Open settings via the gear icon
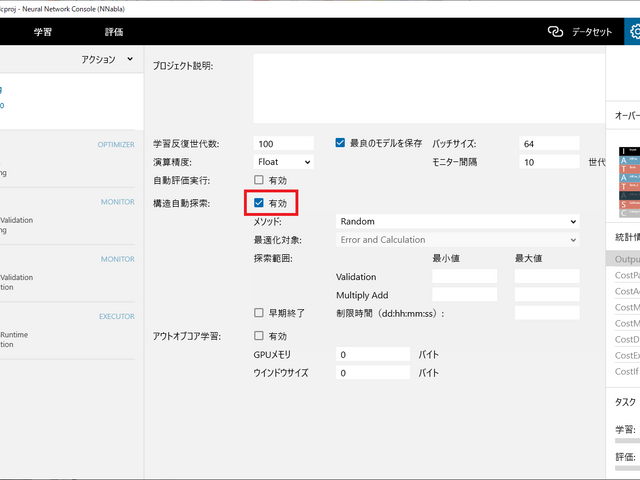Image resolution: width=640 pixels, height=480 pixels. click(x=632, y=32)
